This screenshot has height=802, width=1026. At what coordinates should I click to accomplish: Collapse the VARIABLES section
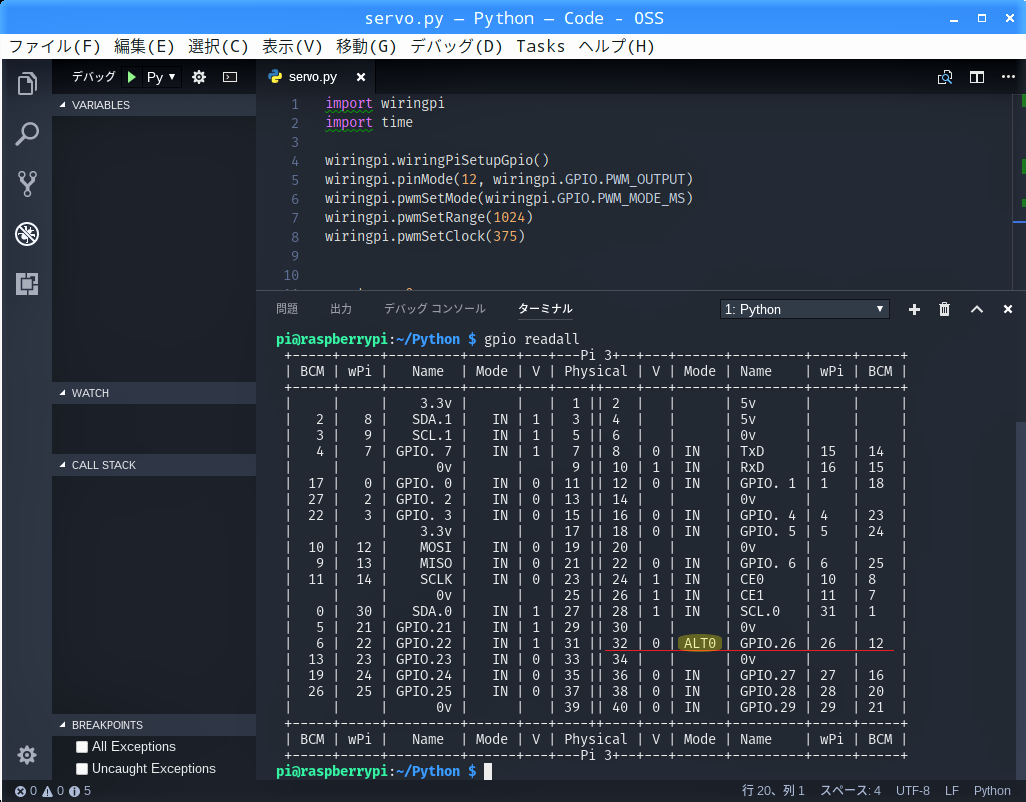tap(154, 105)
